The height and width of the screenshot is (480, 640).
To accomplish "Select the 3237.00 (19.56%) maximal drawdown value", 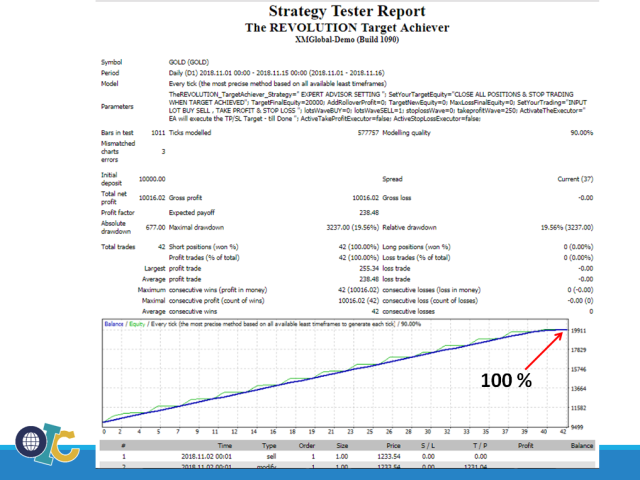I will coord(353,227).
